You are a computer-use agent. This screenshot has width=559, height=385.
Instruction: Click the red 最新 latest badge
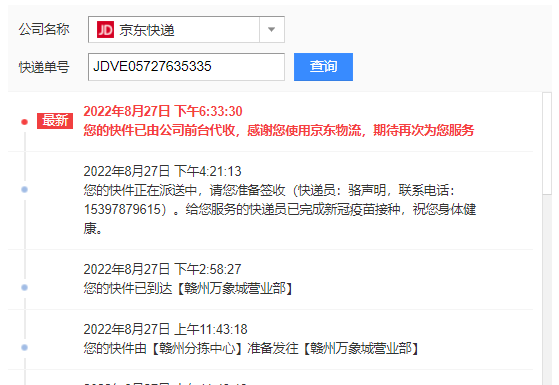[x=55, y=121]
